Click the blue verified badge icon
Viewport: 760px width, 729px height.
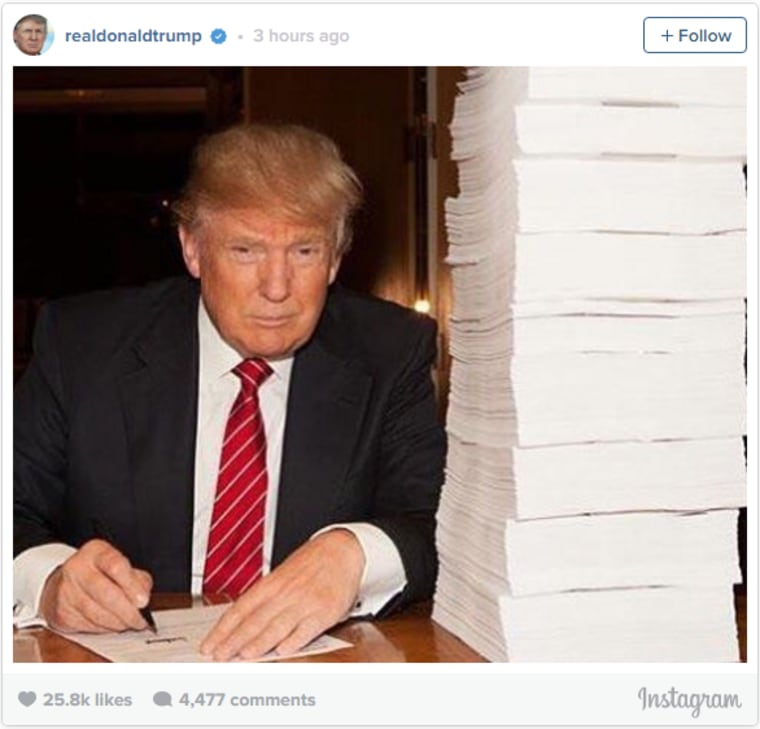pos(219,36)
